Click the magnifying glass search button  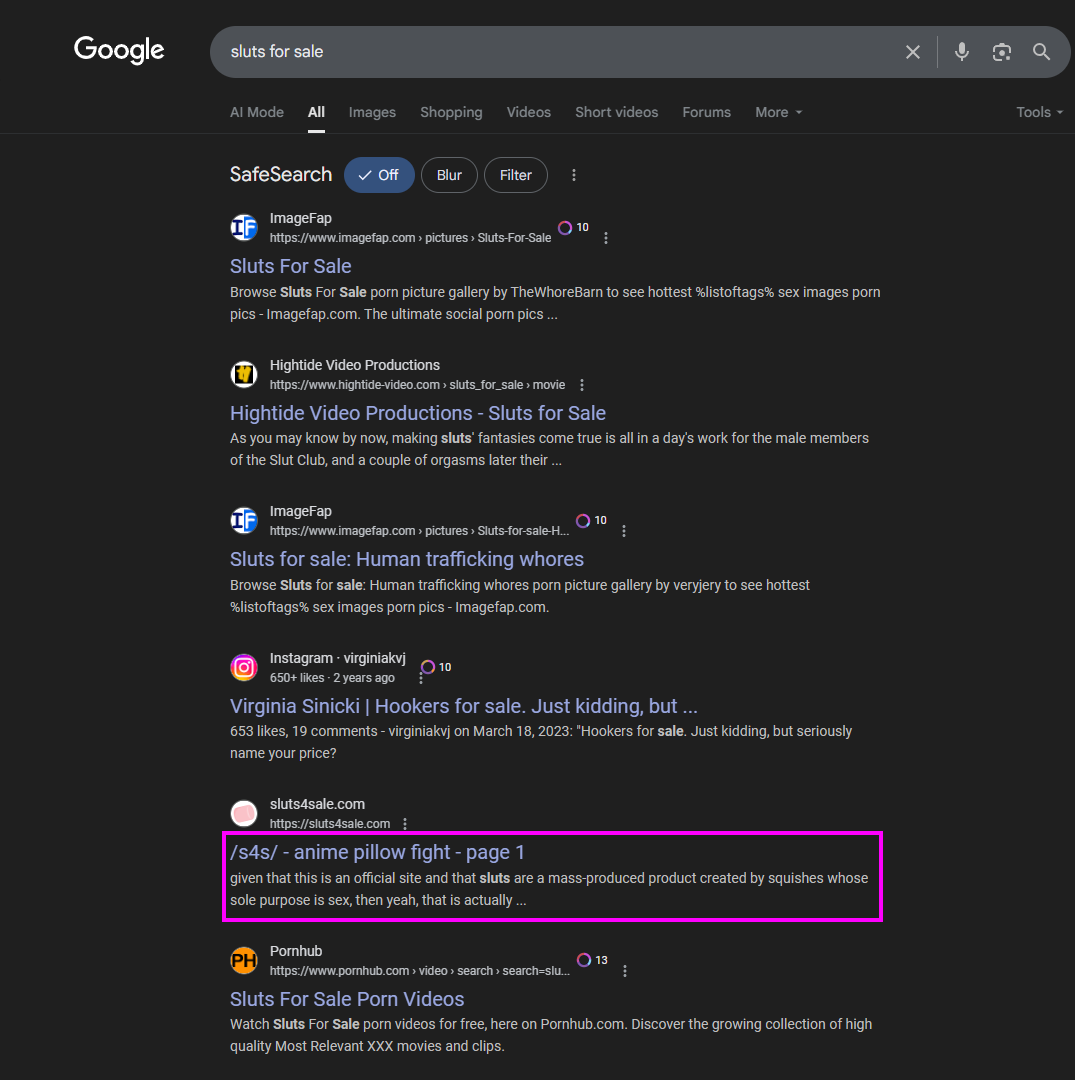point(1041,52)
